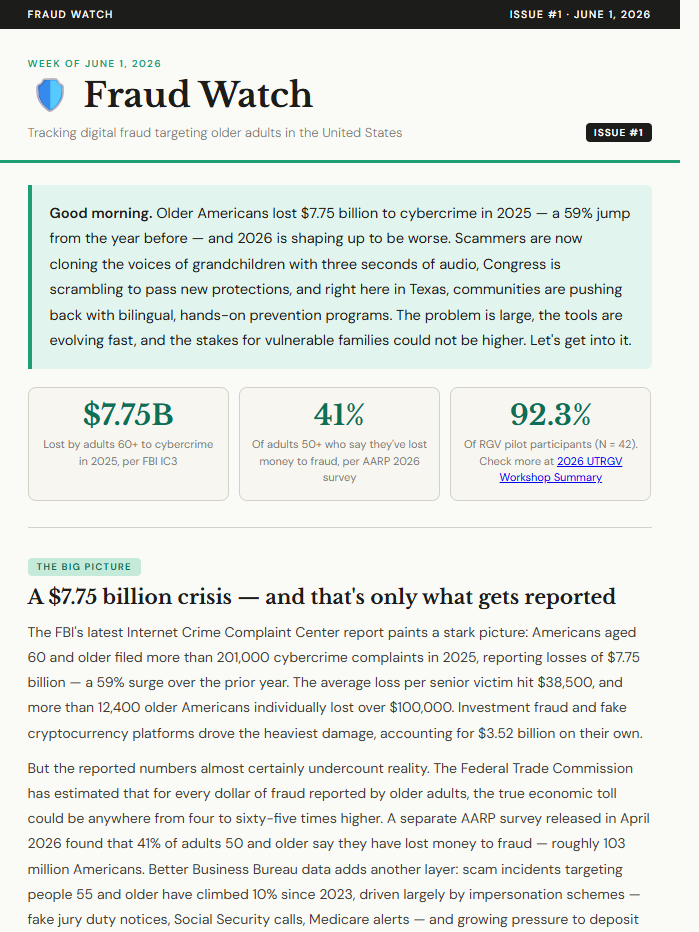Click the bold Good morning greeting

point(100,213)
